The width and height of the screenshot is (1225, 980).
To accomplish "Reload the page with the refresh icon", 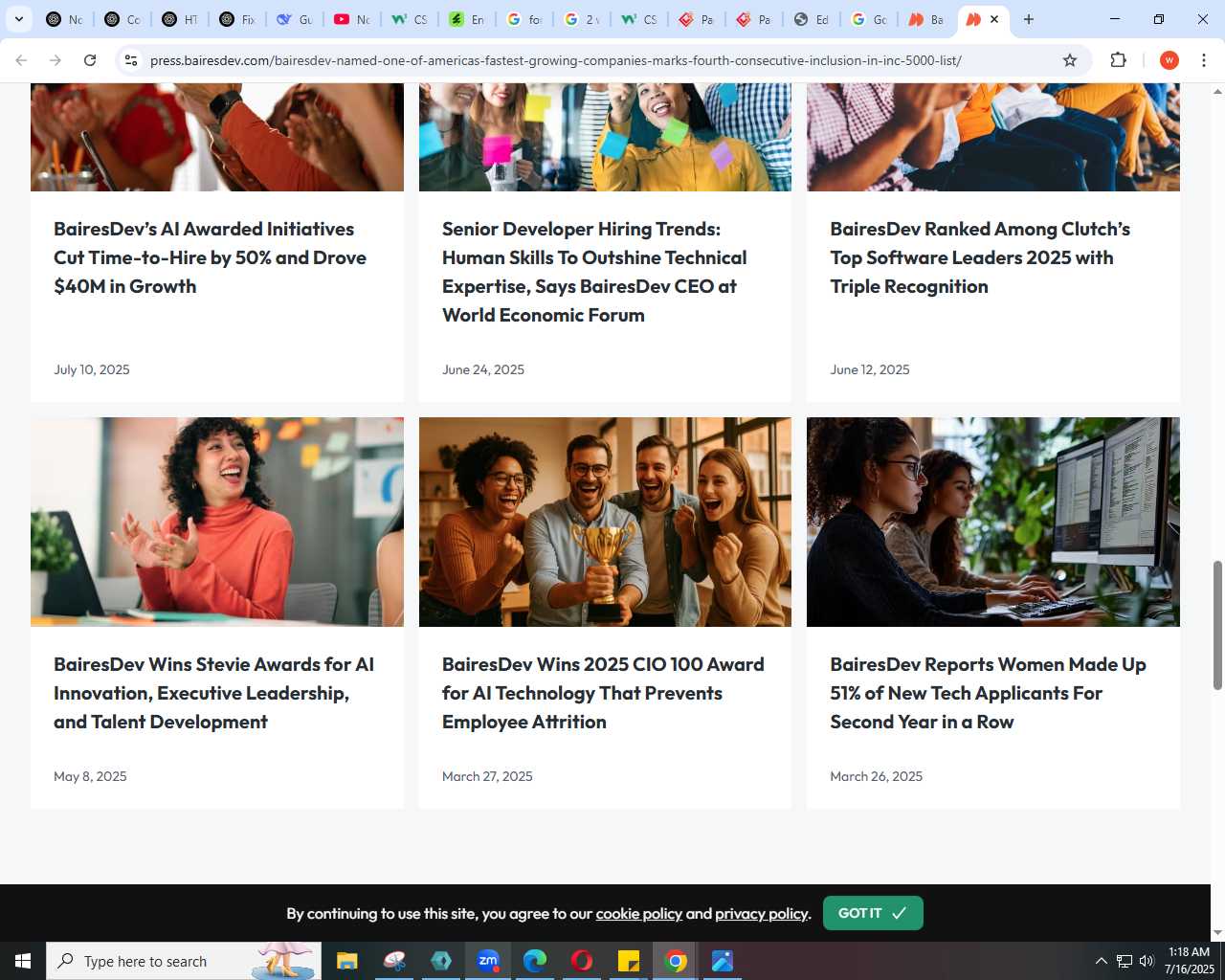I will [90, 60].
